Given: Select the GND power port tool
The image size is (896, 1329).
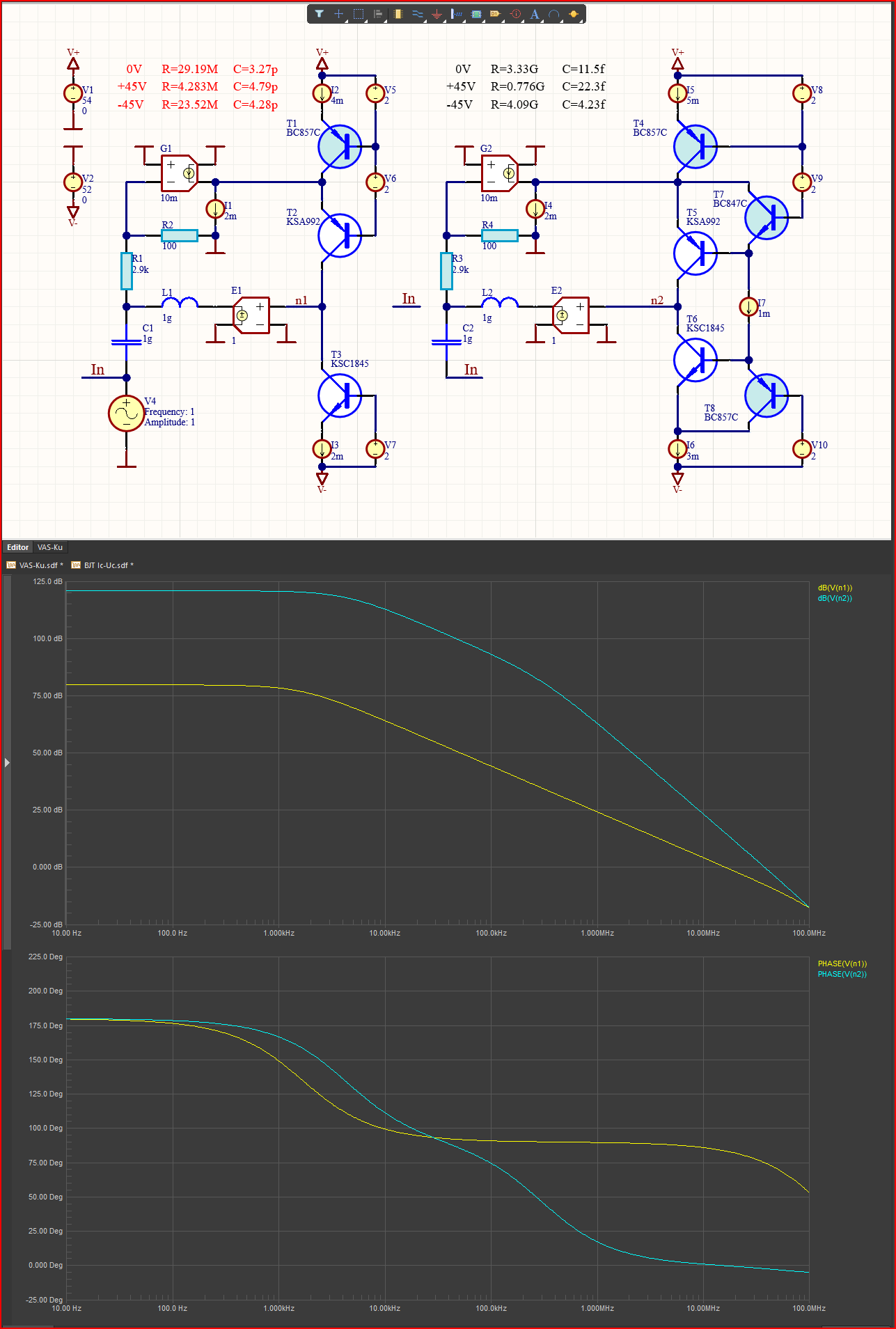Looking at the screenshot, I should 437,14.
